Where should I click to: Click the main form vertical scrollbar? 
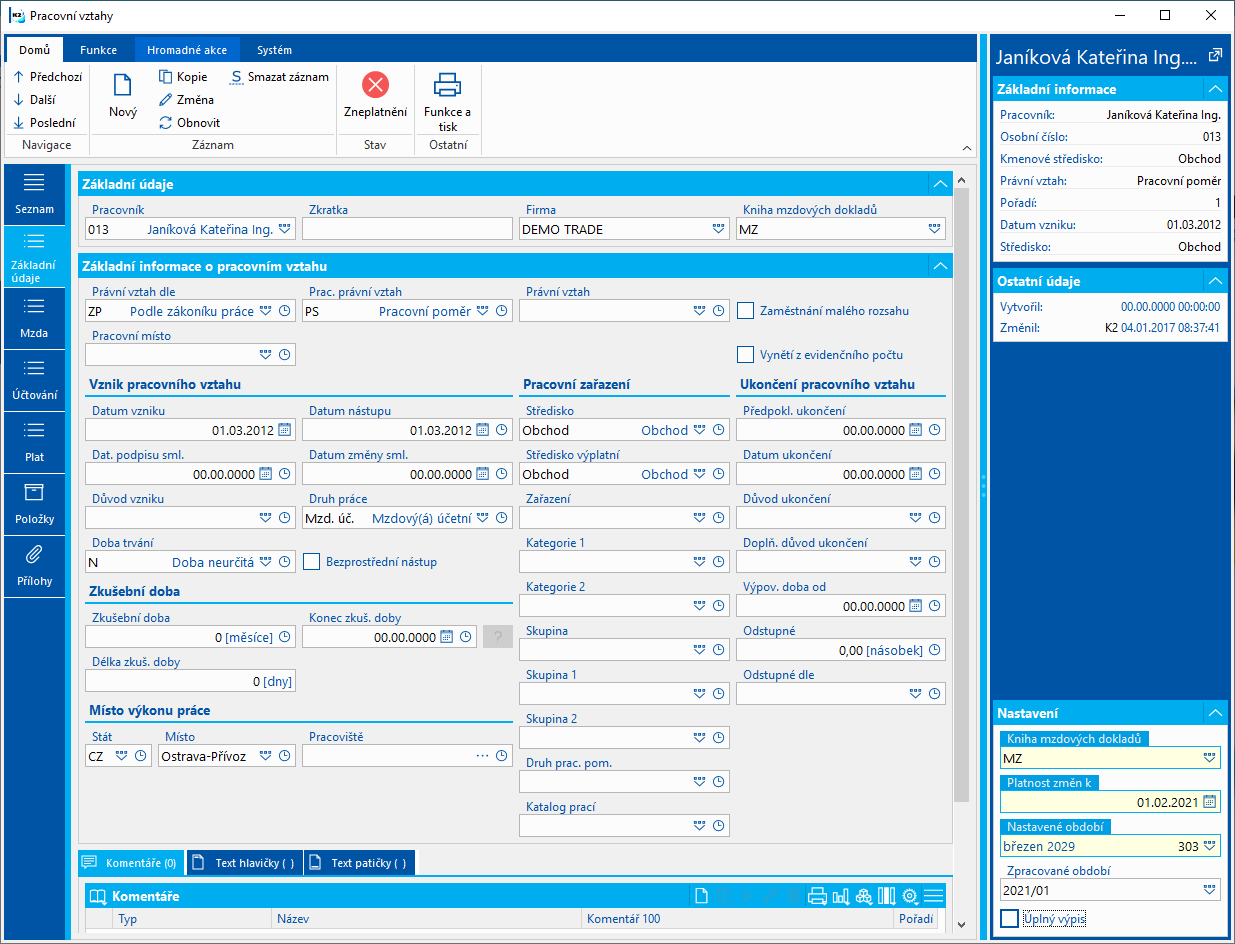[x=962, y=496]
